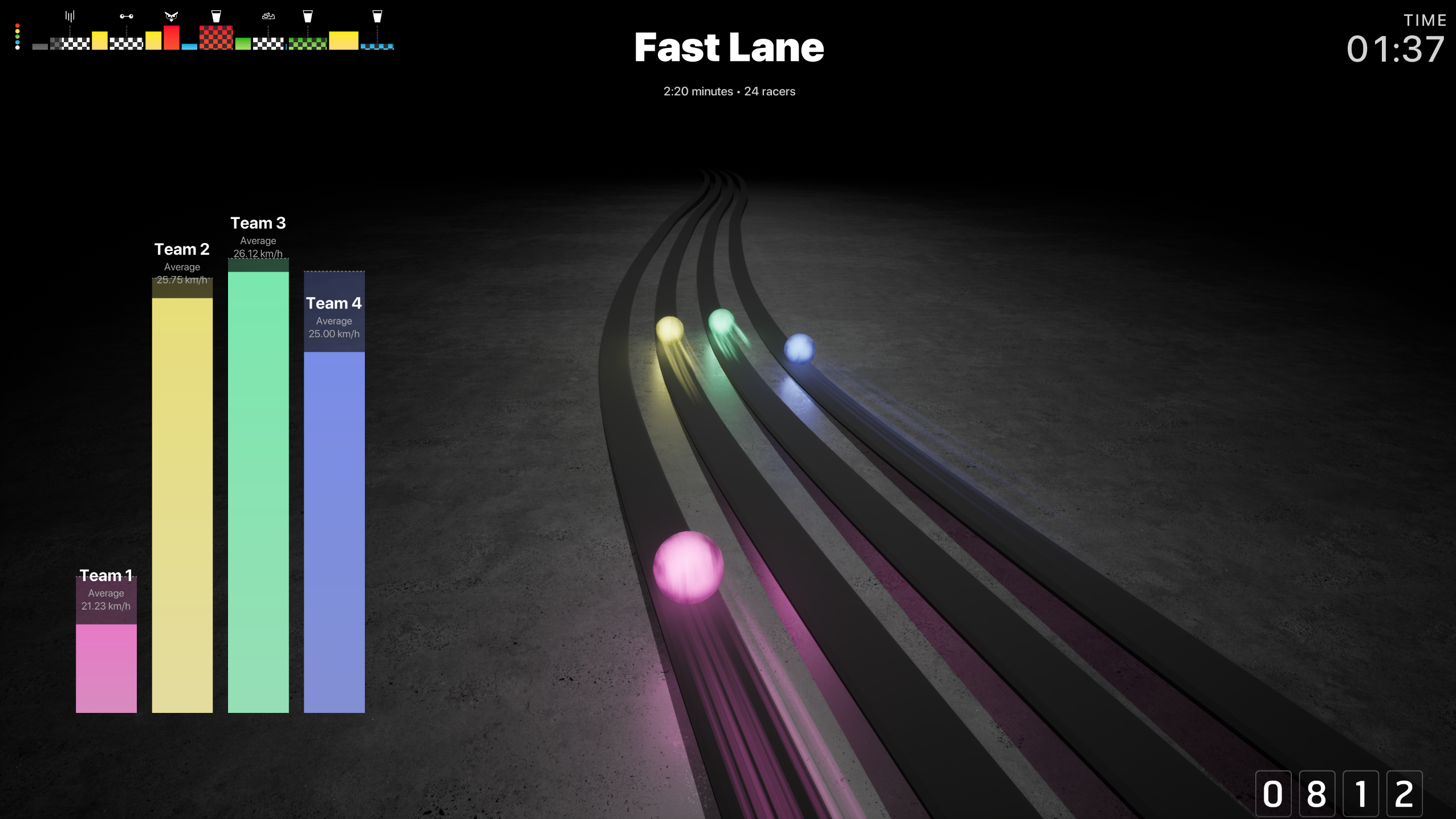Click the green checkered timeline segment
This screenshot has width=1456, height=819.
tap(307, 44)
